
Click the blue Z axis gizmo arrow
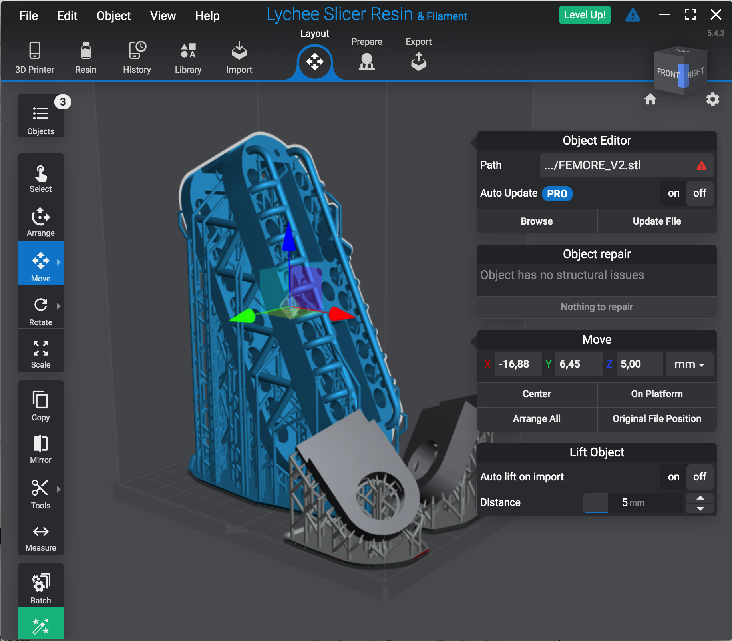pos(289,237)
